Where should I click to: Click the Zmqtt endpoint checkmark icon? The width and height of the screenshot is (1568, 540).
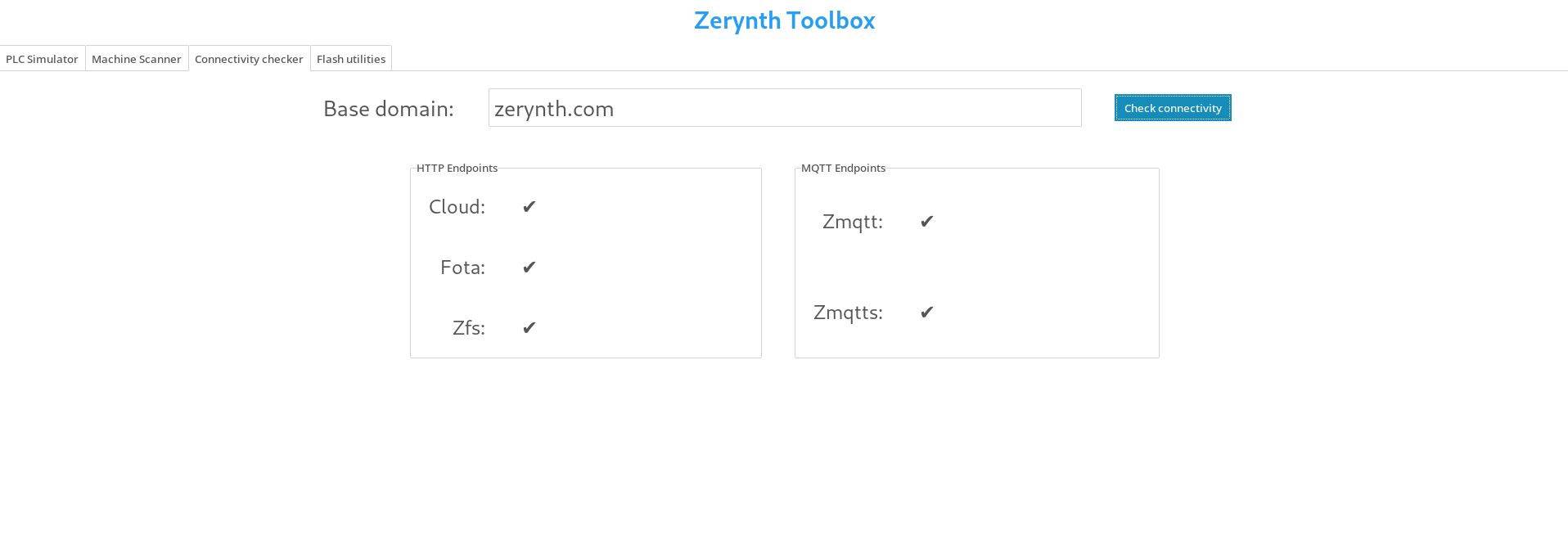pyautogui.click(x=927, y=222)
